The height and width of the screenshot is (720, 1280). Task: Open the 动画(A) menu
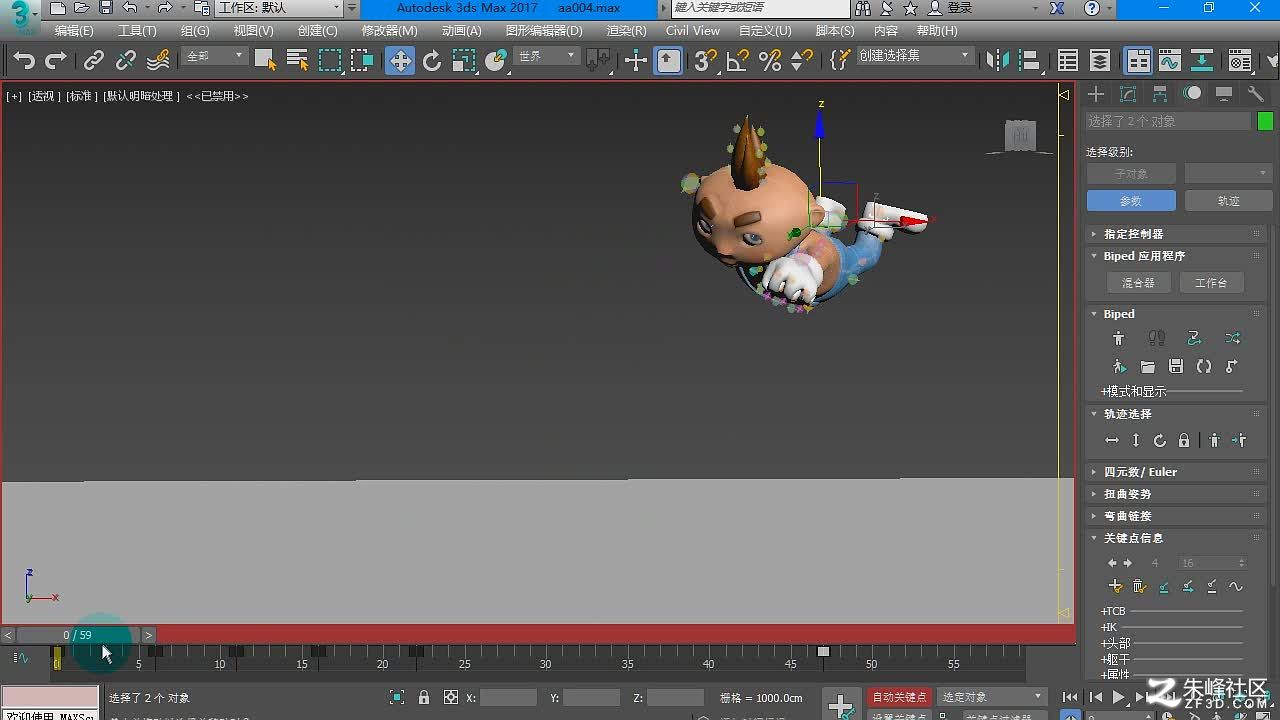[x=461, y=31]
